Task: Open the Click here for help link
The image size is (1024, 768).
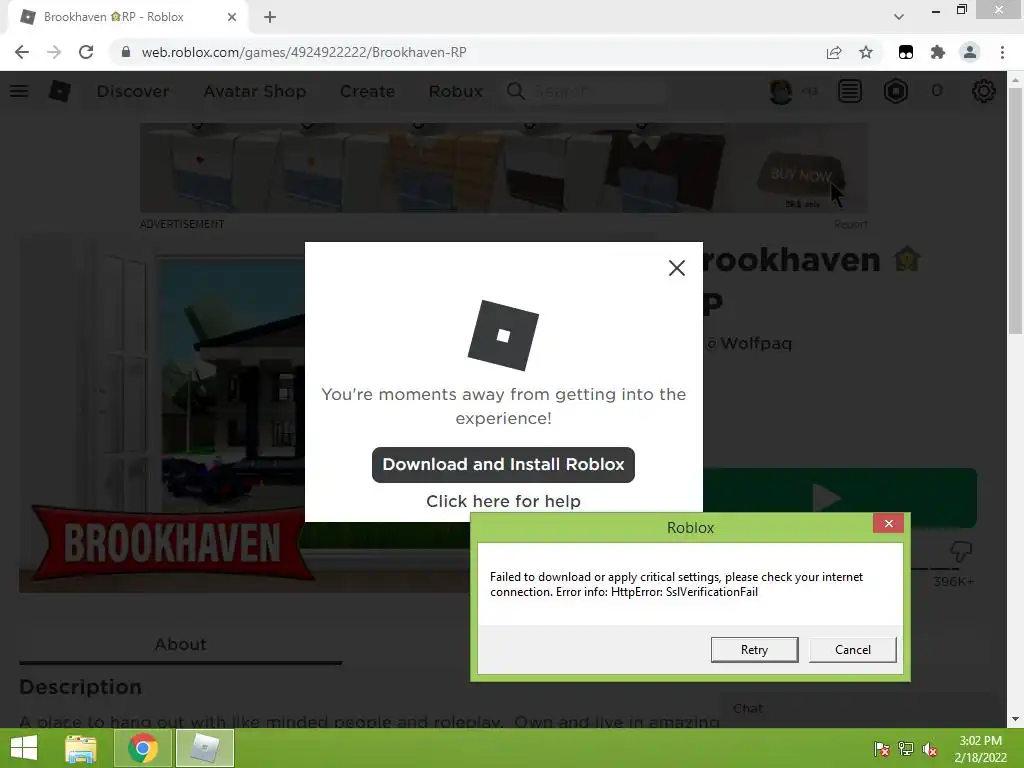Action: tap(503, 501)
